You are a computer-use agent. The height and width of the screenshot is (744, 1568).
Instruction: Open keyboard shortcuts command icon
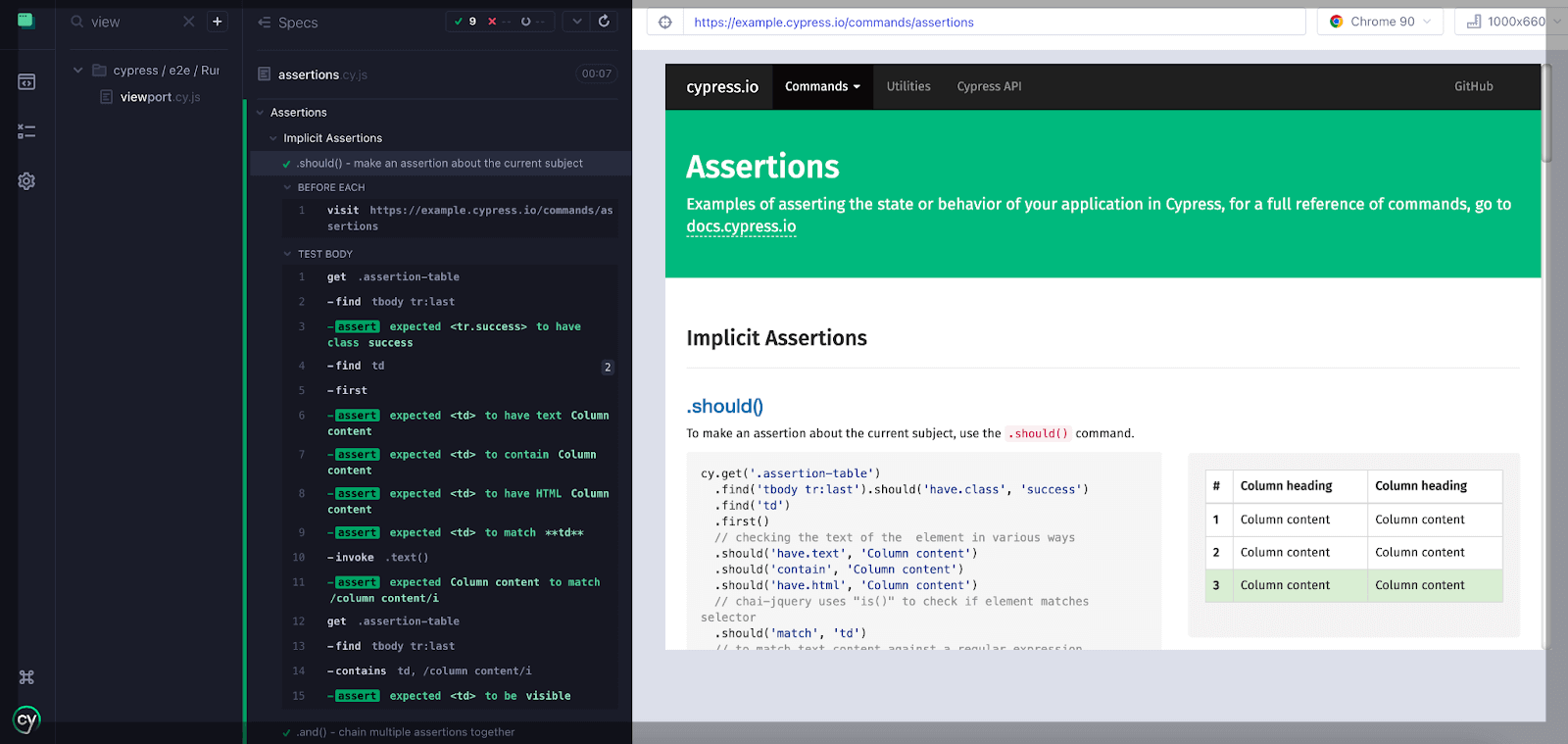coord(26,677)
